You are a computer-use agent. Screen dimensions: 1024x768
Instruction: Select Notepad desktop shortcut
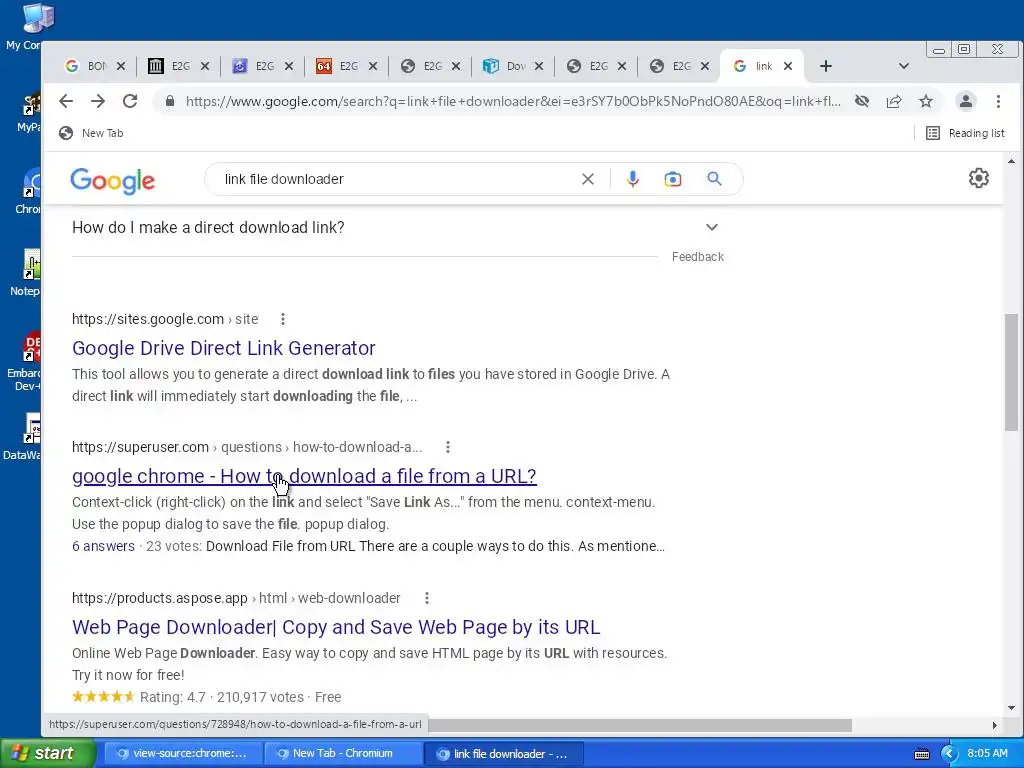tap(26, 273)
